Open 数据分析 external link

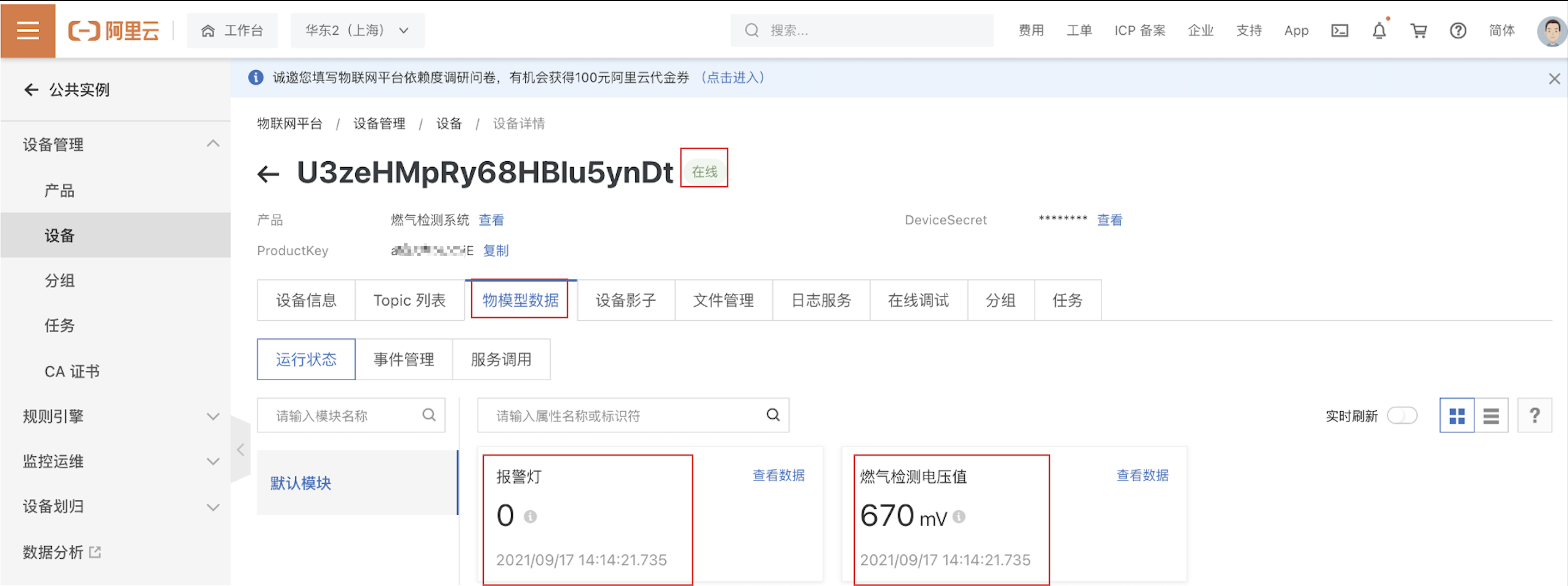click(x=62, y=552)
